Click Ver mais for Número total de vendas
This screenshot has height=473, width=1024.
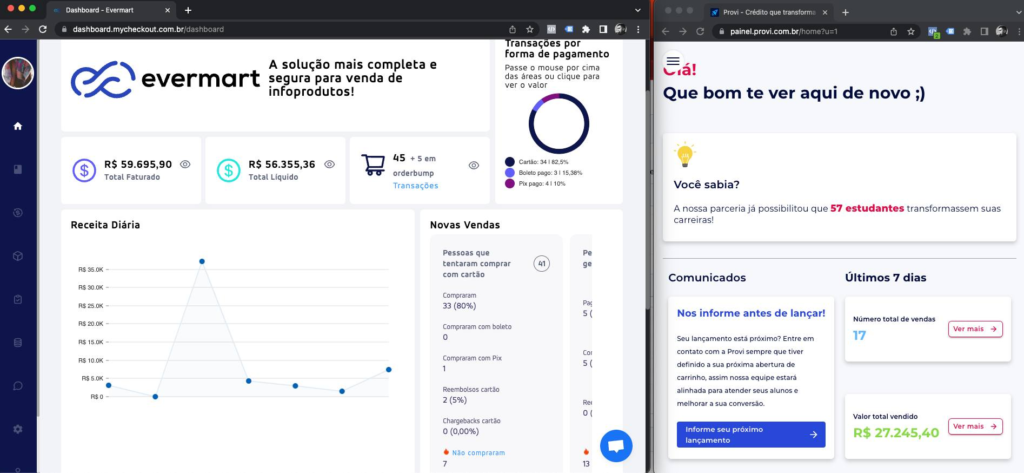[x=975, y=329]
